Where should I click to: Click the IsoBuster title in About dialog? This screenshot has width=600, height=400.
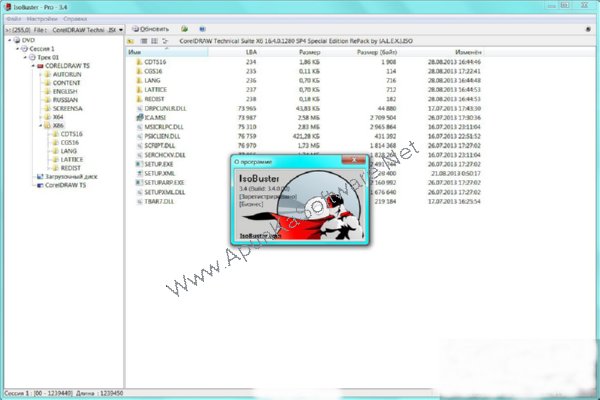click(x=259, y=178)
